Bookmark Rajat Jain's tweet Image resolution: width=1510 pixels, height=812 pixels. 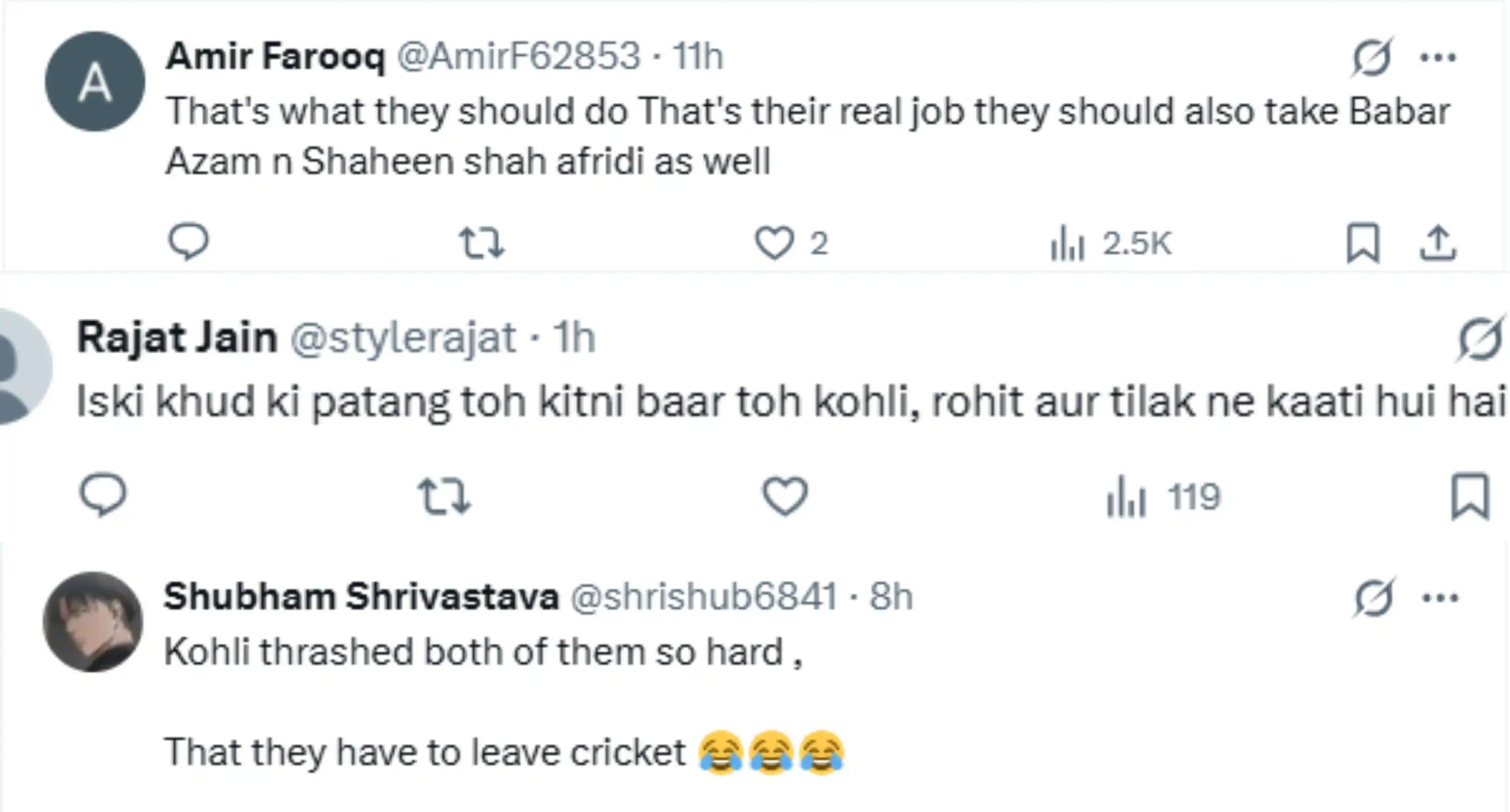pyautogui.click(x=1470, y=497)
